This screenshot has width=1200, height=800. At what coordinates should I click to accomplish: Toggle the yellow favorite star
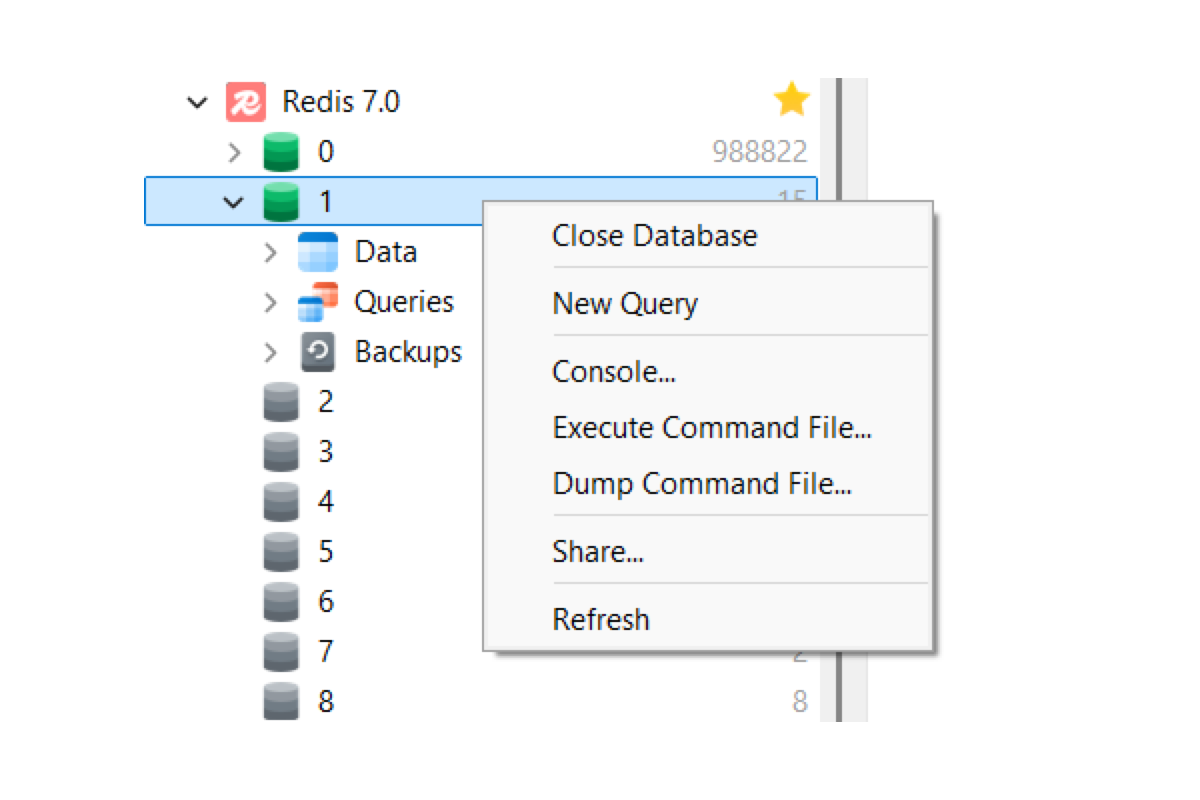pos(791,100)
